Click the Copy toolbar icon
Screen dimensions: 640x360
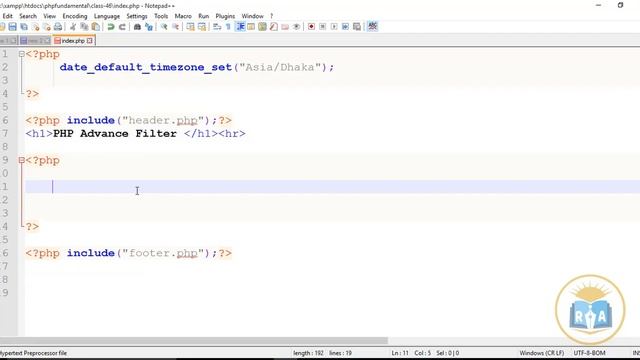click(x=84, y=27)
